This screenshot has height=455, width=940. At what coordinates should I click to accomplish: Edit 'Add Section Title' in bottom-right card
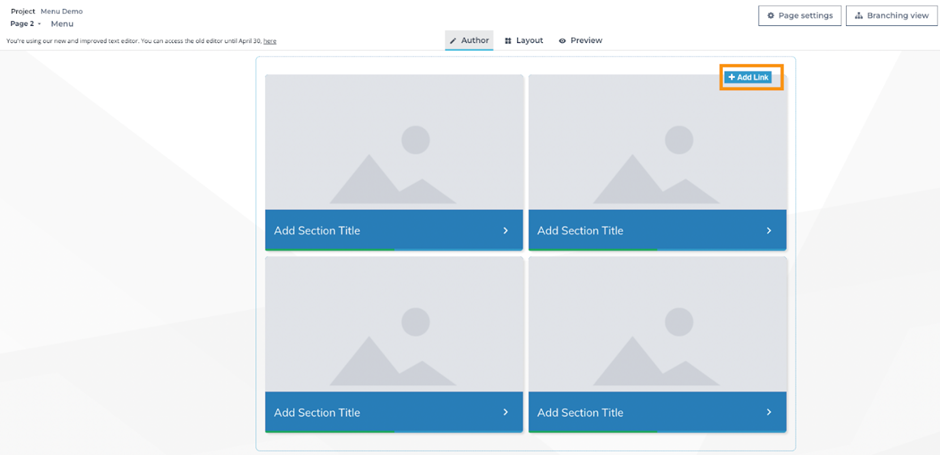click(580, 412)
